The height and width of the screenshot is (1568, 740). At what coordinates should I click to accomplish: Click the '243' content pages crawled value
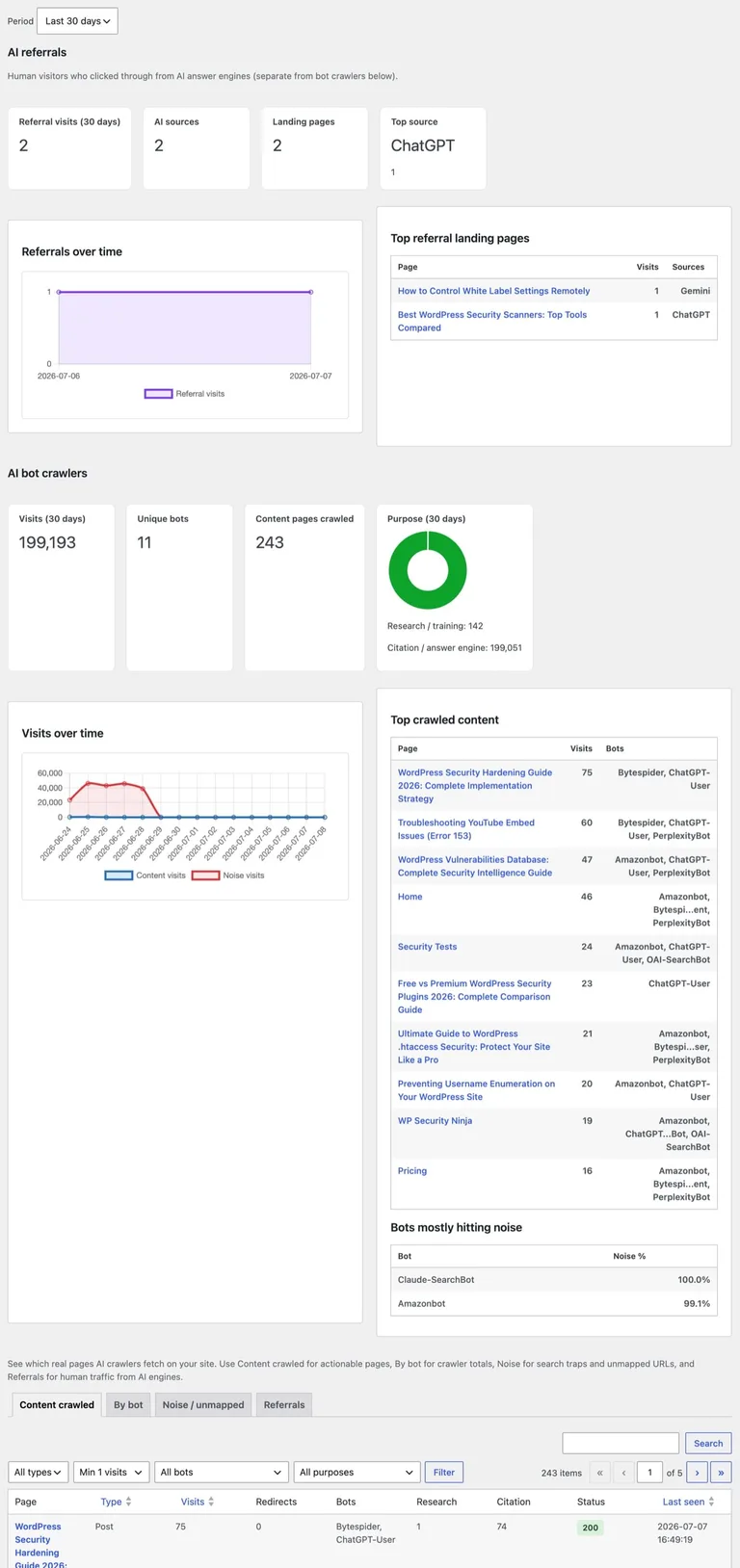(270, 542)
